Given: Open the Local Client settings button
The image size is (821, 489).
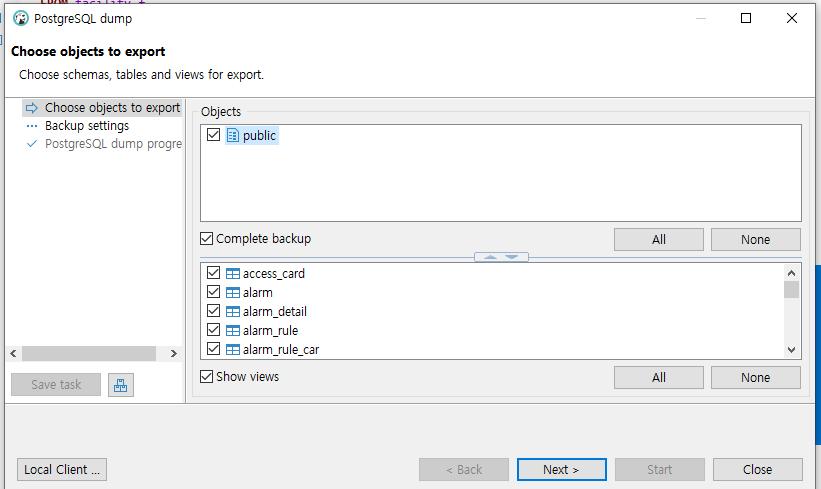Looking at the screenshot, I should tap(62, 470).
